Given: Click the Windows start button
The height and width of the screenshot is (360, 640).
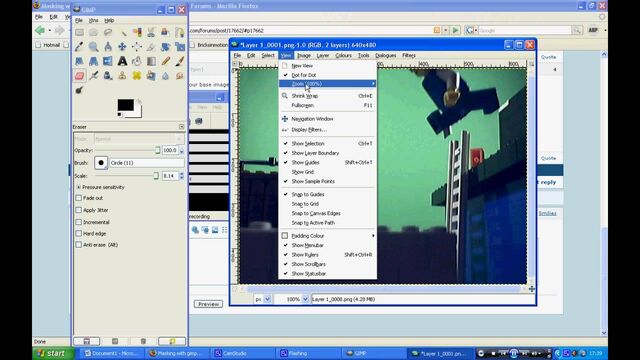Looking at the screenshot, I should coord(53,353).
